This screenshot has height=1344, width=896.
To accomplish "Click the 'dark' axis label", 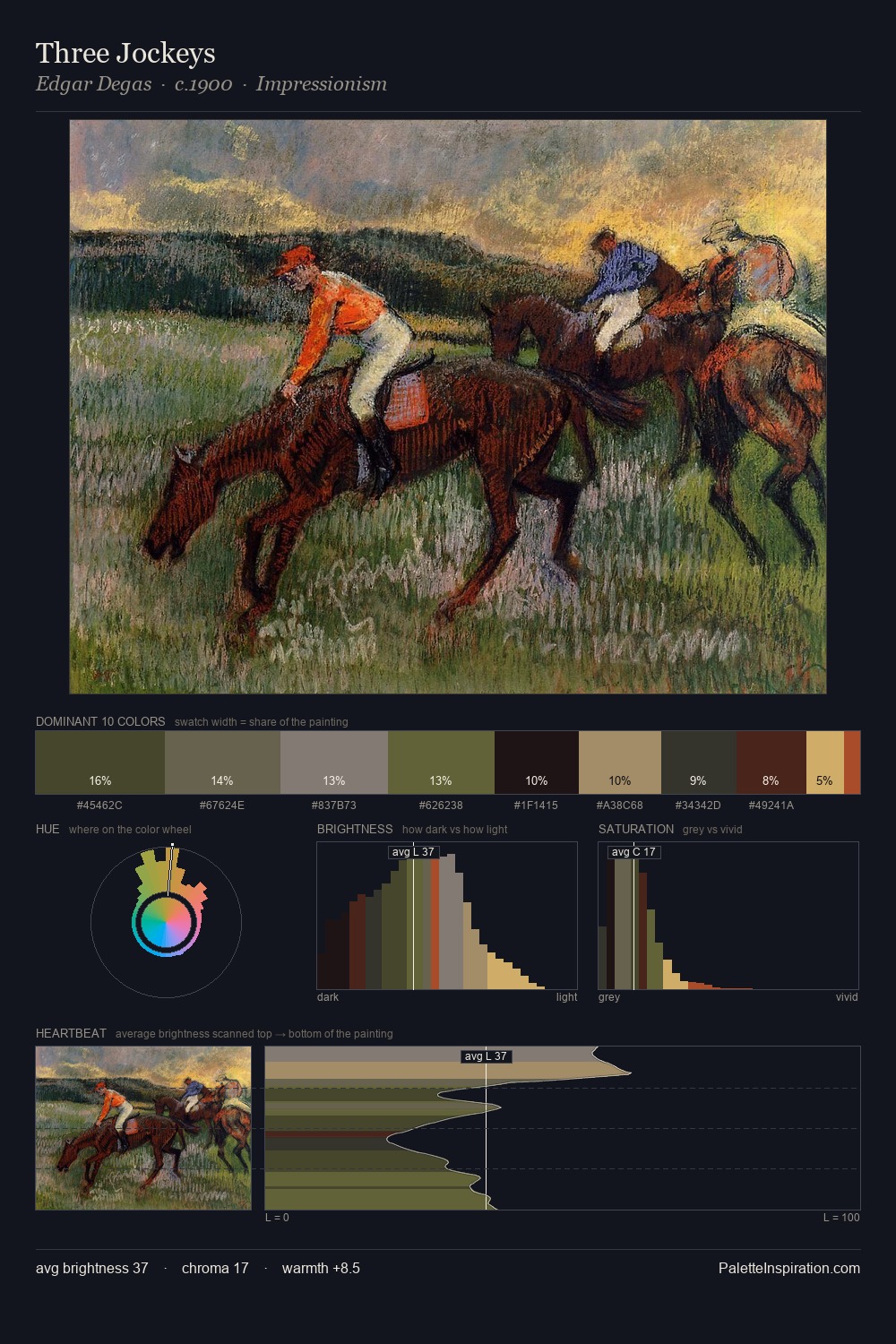I will (x=328, y=997).
